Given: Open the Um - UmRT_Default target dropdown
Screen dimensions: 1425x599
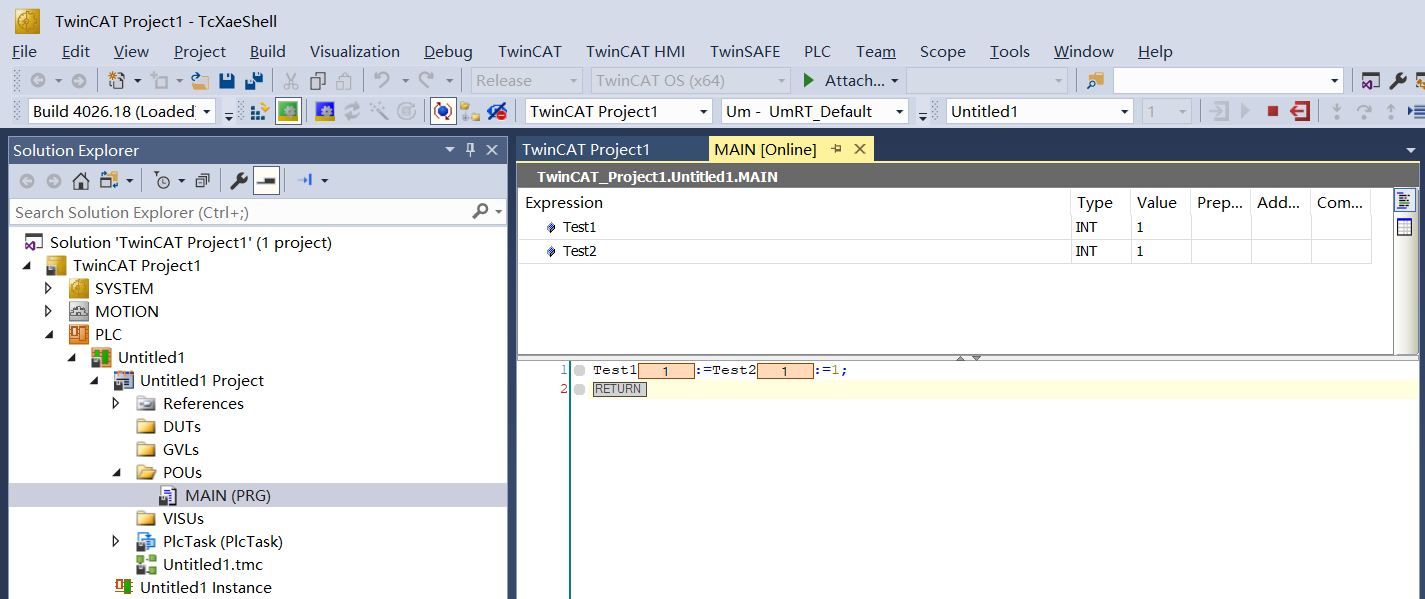Looking at the screenshot, I should 900,111.
